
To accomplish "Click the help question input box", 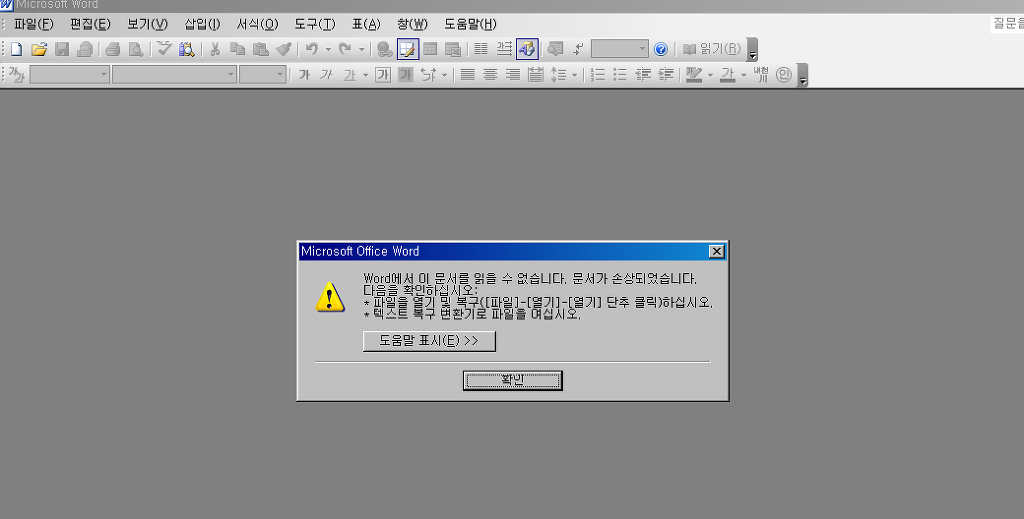I will click(1007, 24).
